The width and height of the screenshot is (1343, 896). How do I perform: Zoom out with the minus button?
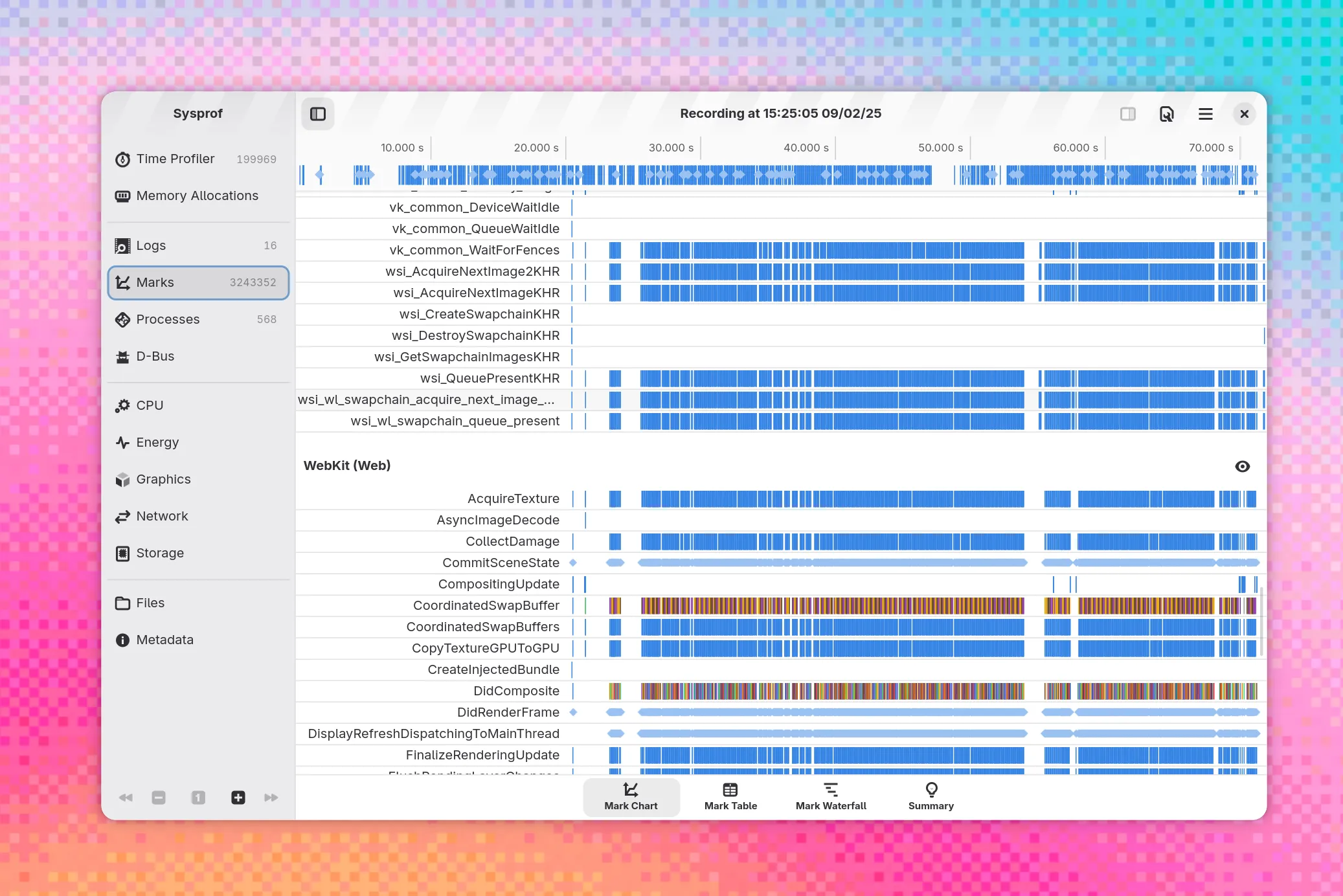tap(159, 798)
